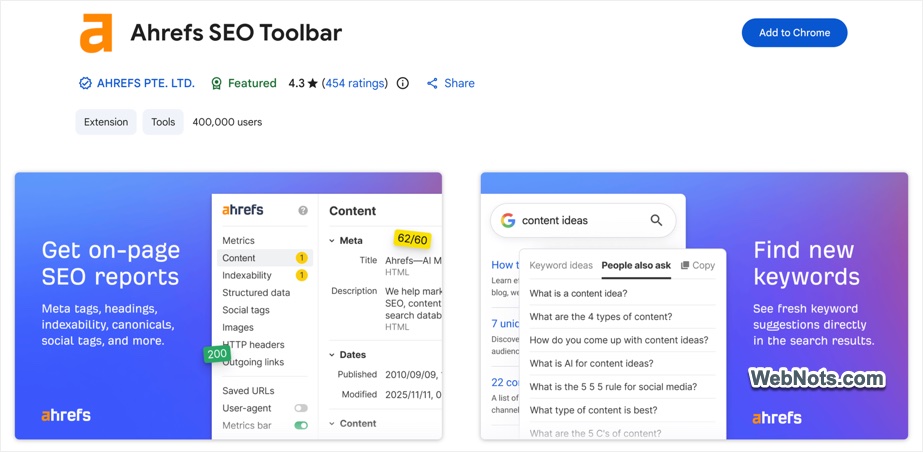Click the Copy text in keyword popup
Viewport: 923px width, 452px height.
(703, 265)
